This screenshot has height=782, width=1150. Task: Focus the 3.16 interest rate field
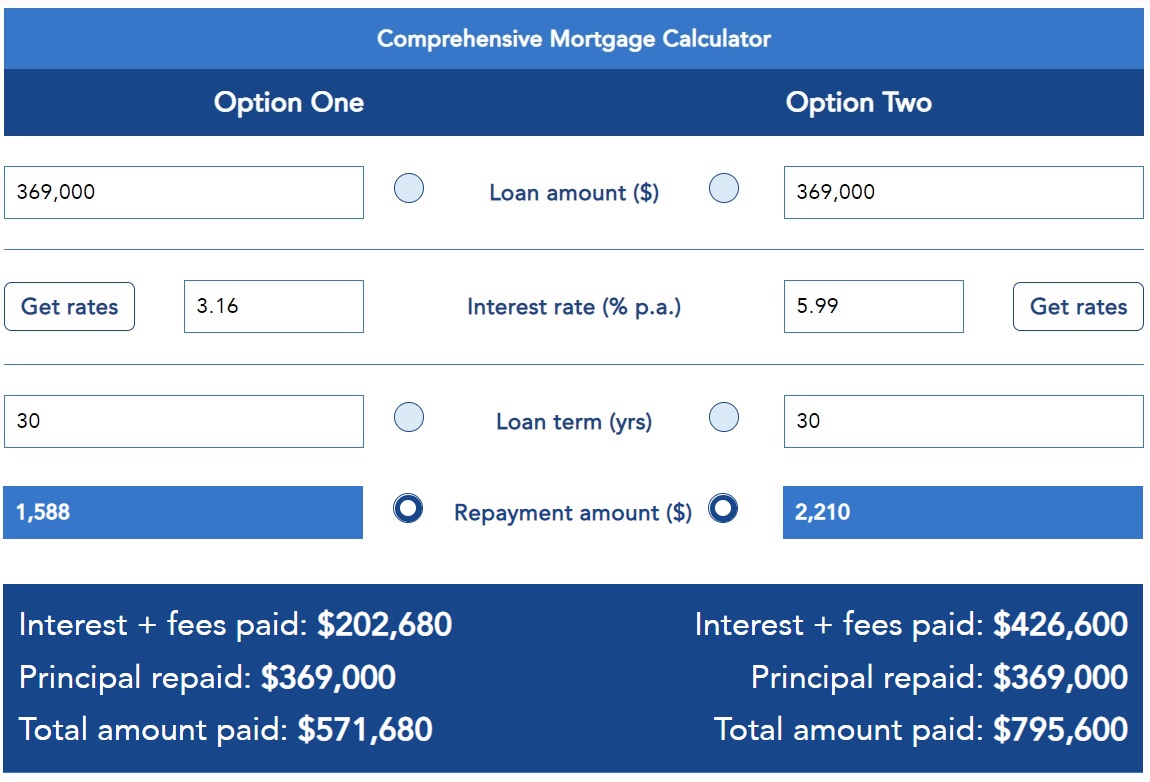click(x=273, y=307)
